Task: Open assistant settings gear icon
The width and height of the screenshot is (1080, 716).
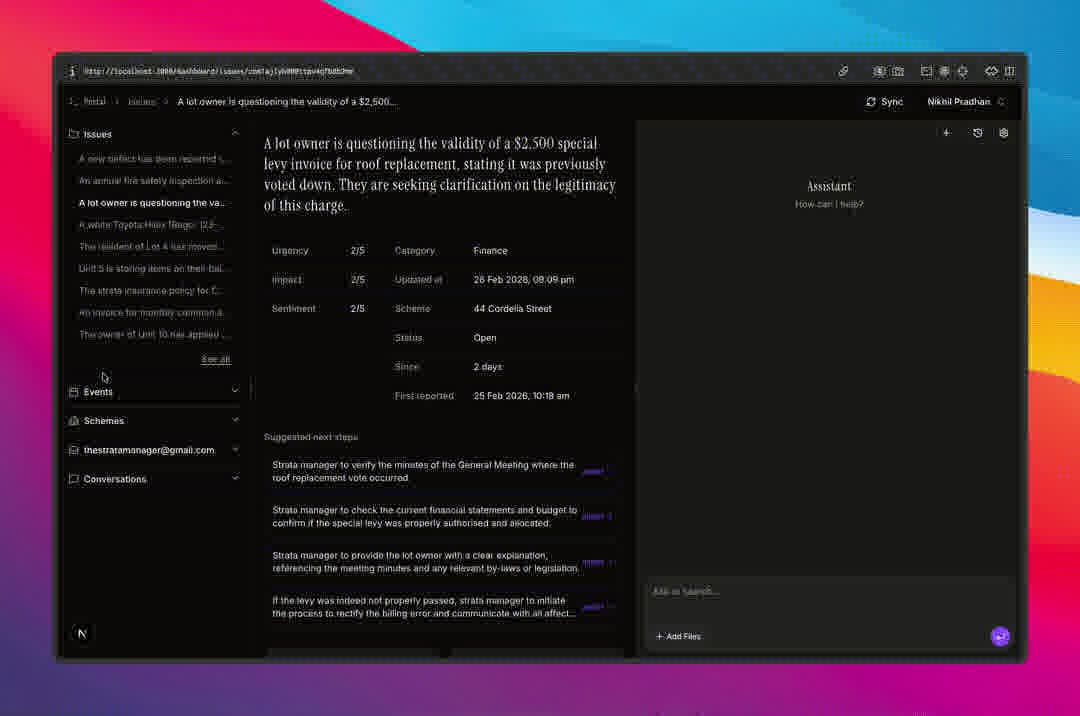Action: [1004, 133]
